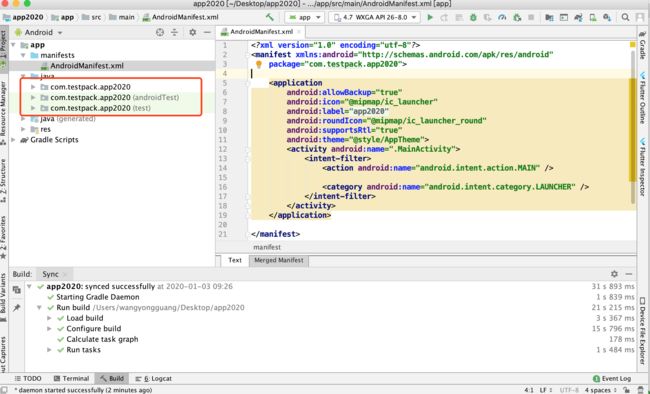This screenshot has height=394, width=650.
Task: Click the 4 spaces indent status entry
Action: 600,390
